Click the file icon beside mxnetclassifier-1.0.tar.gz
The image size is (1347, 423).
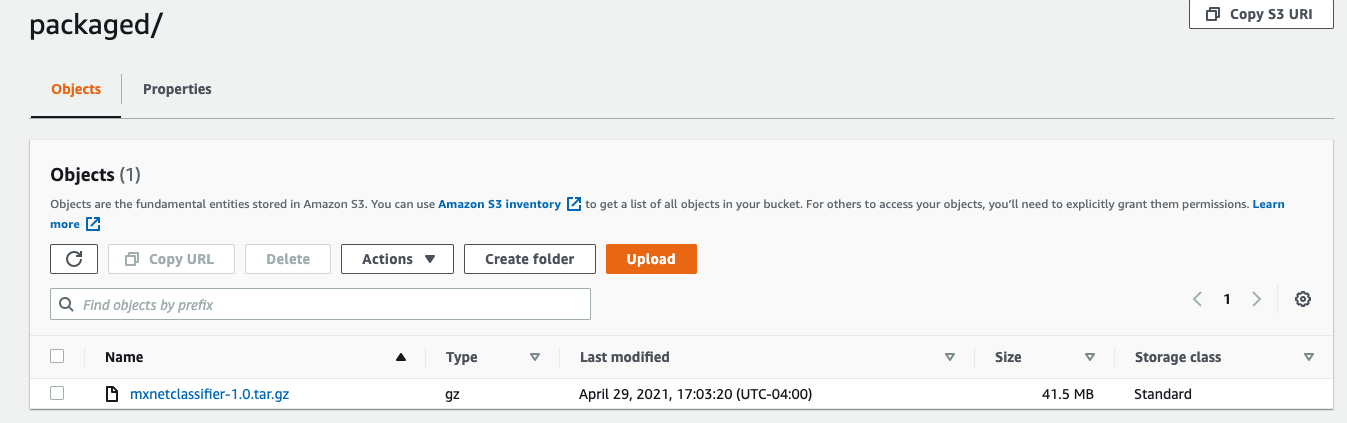113,394
